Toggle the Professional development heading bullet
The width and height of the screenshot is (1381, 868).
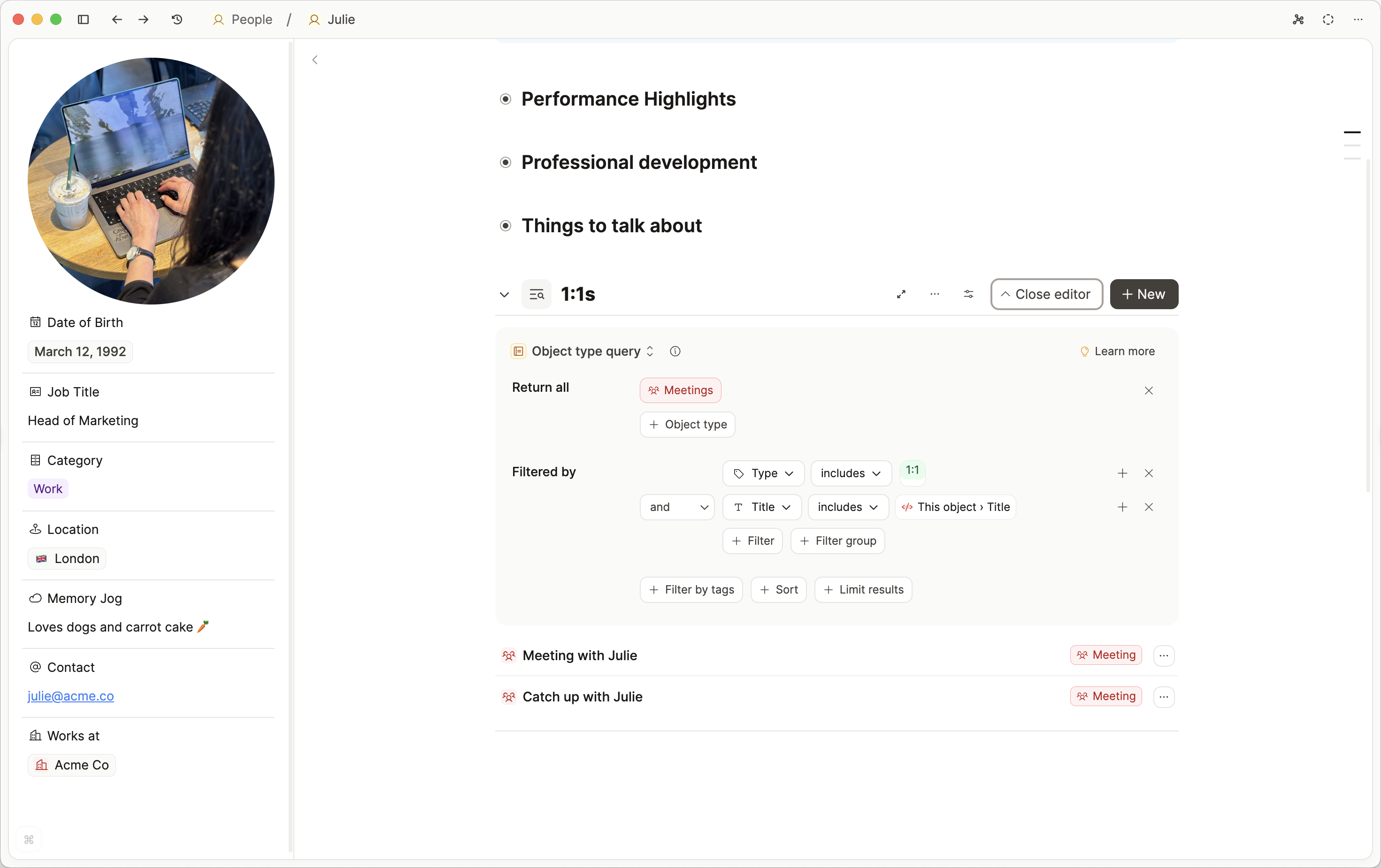coord(505,162)
